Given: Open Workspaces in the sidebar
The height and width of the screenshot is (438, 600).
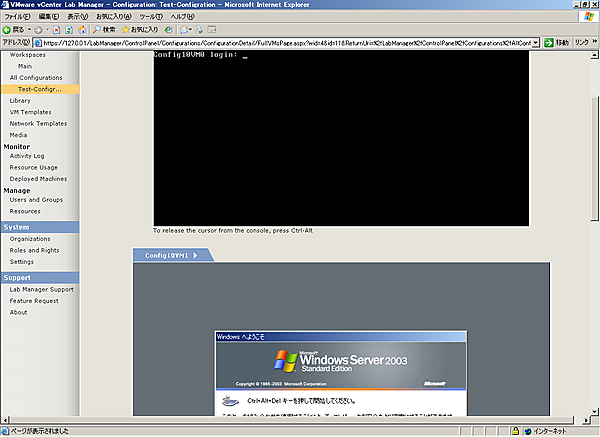Looking at the screenshot, I should pyautogui.click(x=28, y=55).
